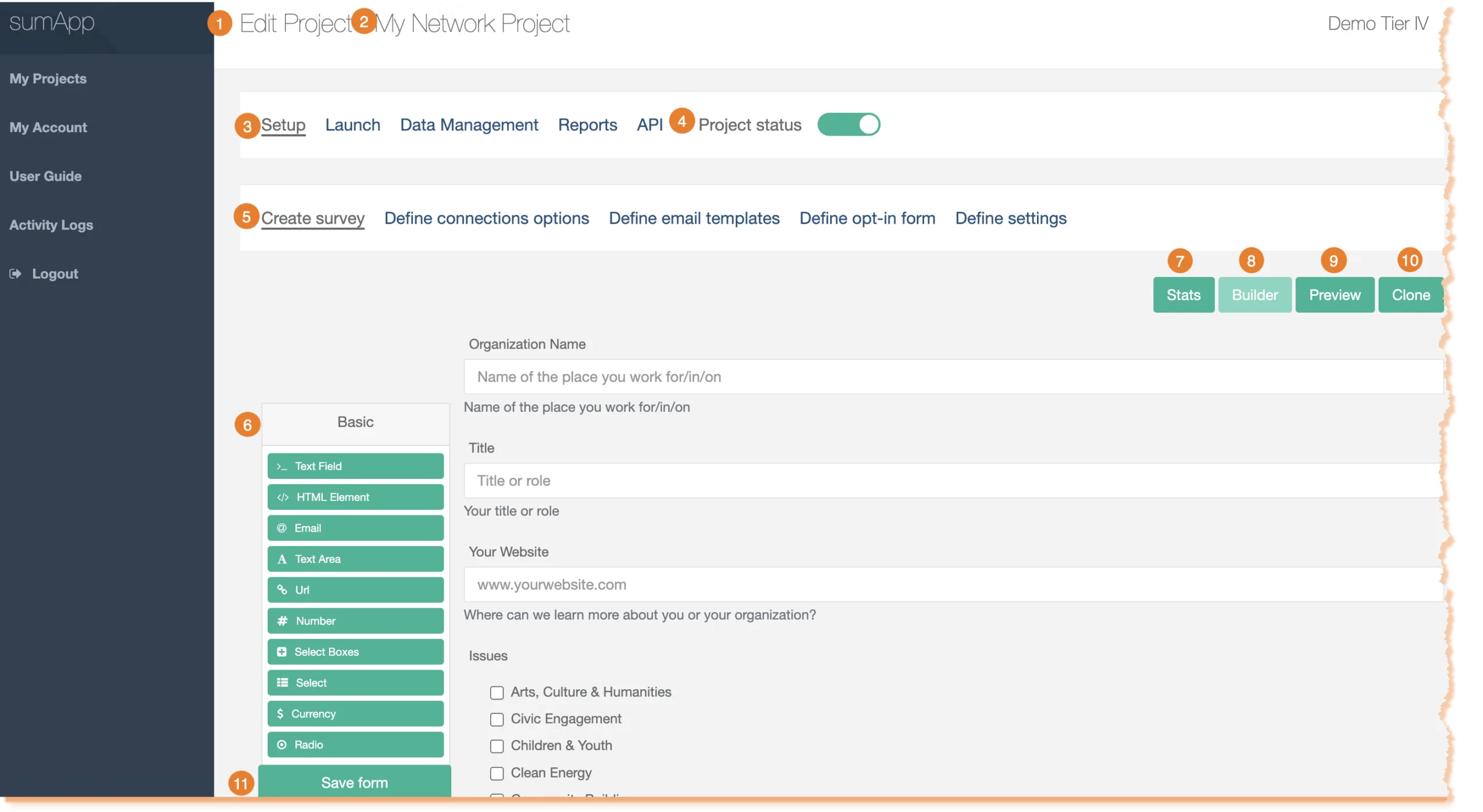Click the Save form button
The image size is (1483, 812).
pyautogui.click(x=355, y=781)
